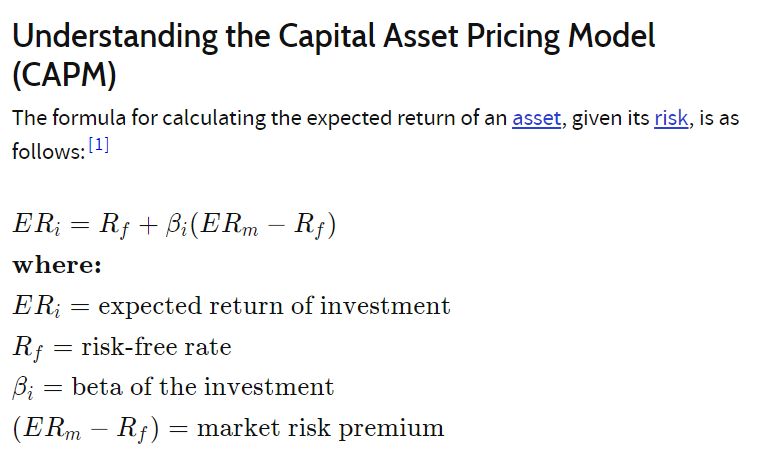Click the [1] footnote reference
This screenshot has width=763, height=458.
point(99,145)
